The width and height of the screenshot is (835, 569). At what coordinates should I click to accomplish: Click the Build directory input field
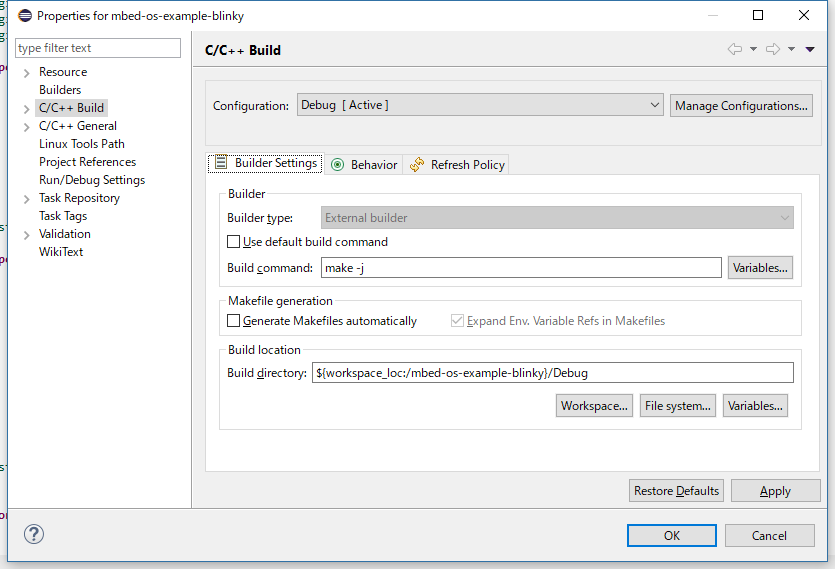tap(552, 372)
